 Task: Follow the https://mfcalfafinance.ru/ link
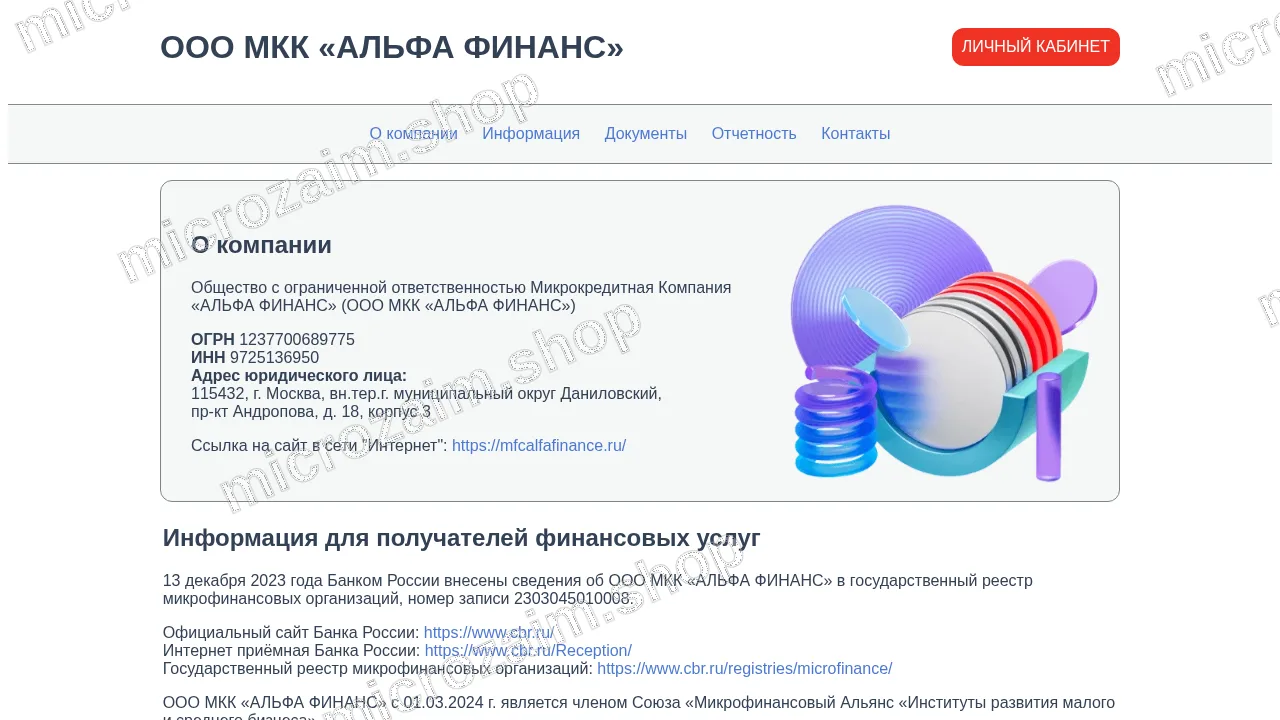pos(539,446)
